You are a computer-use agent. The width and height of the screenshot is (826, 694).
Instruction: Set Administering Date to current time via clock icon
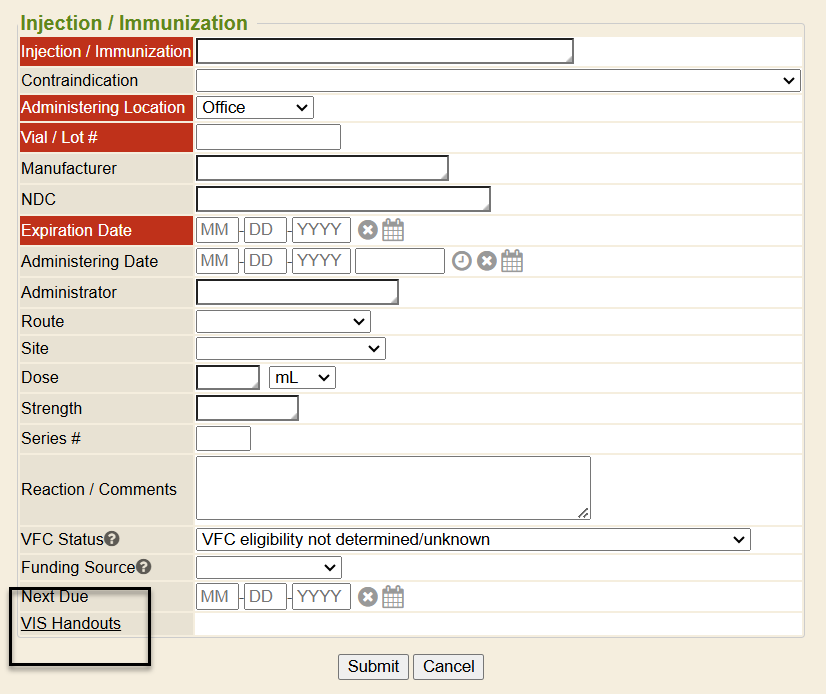click(x=461, y=261)
